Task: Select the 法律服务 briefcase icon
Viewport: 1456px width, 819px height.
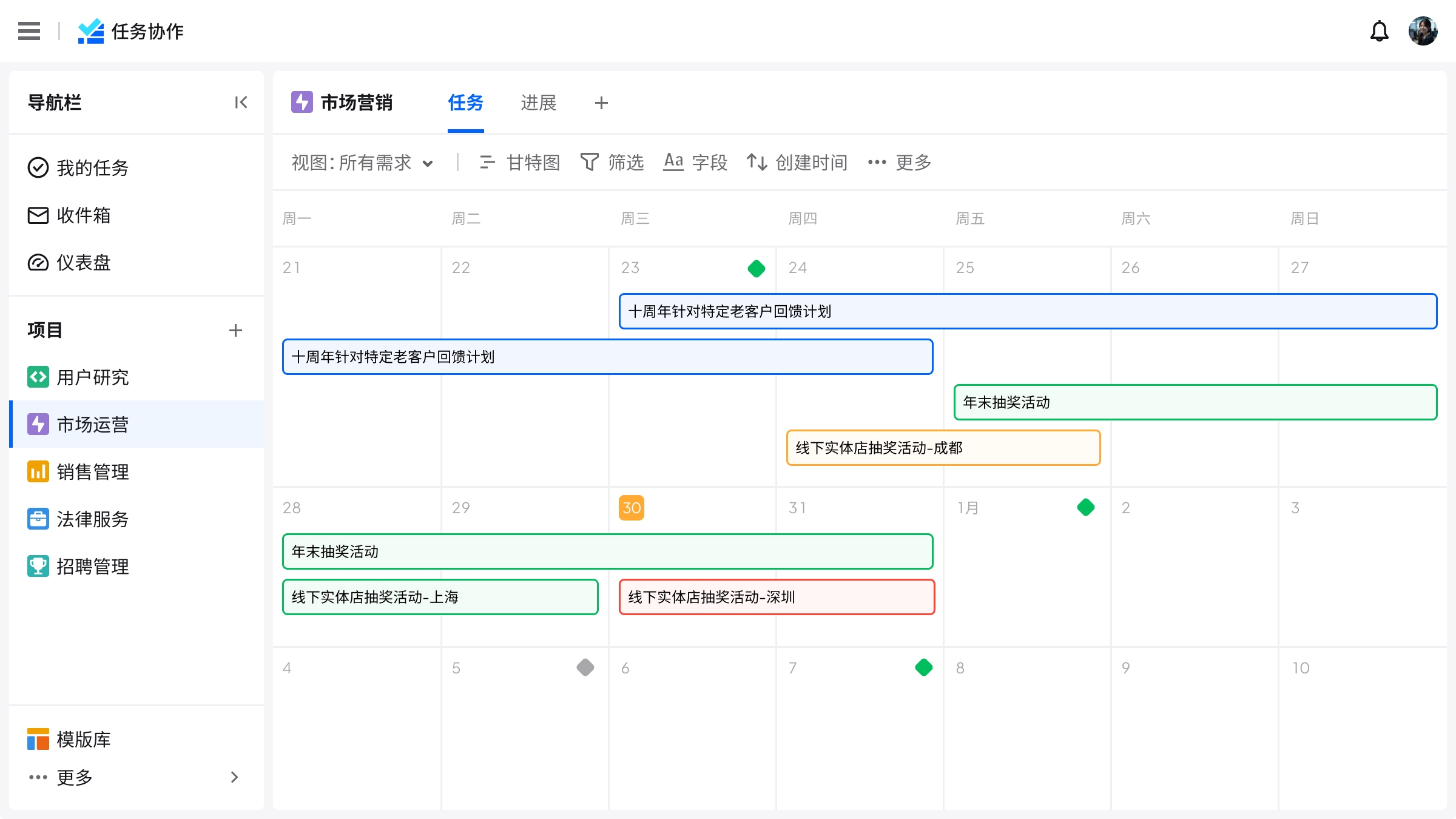Action: coord(38,519)
